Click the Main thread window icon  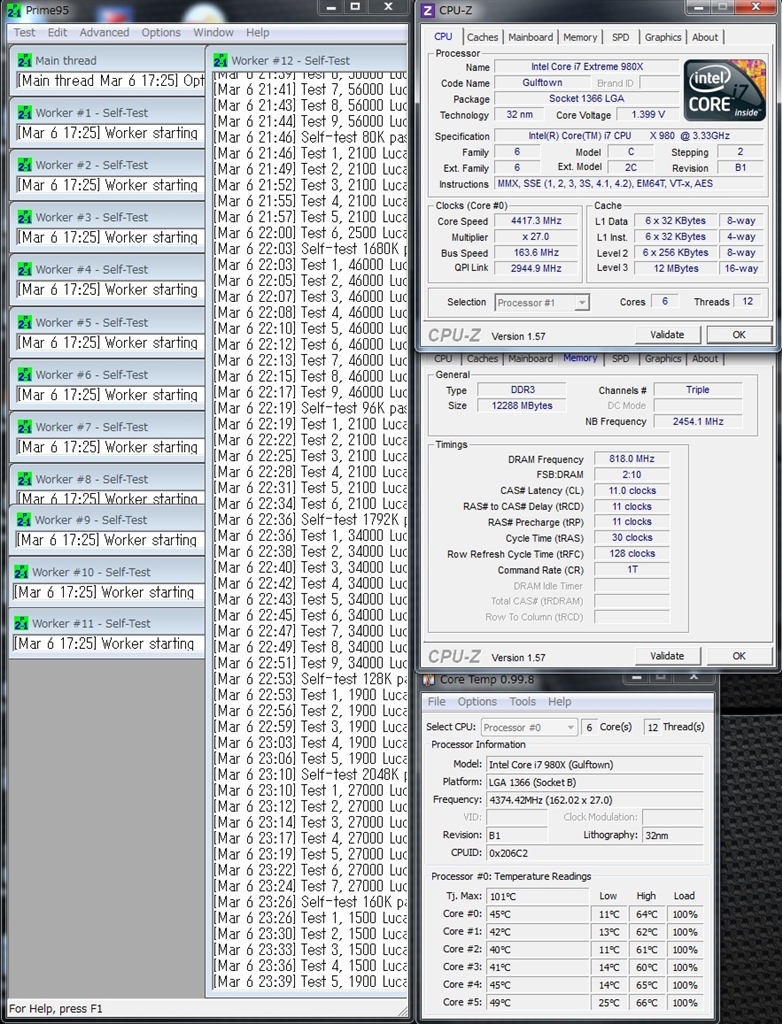coord(23,60)
